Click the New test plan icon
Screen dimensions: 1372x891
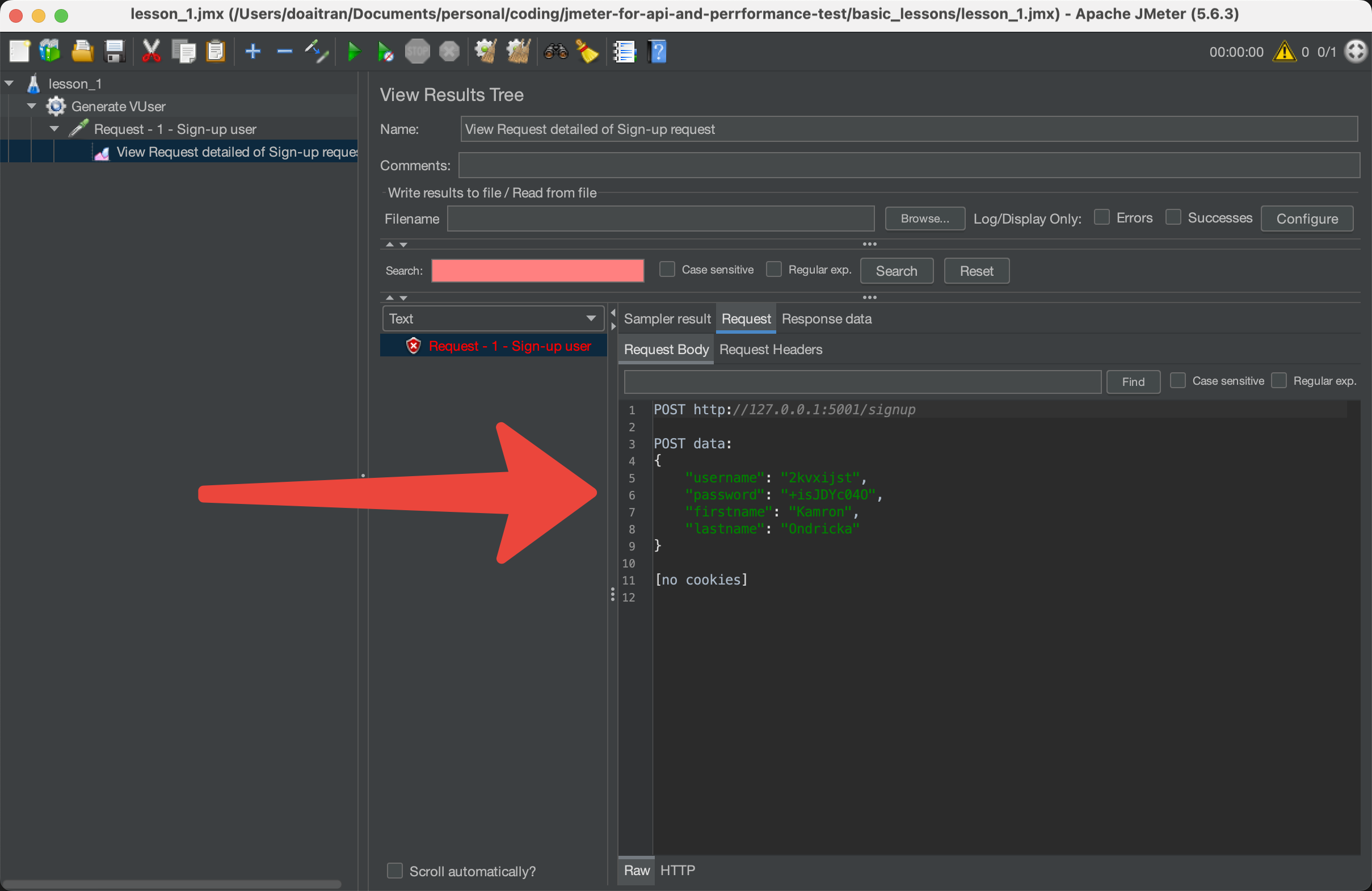pyautogui.click(x=19, y=51)
